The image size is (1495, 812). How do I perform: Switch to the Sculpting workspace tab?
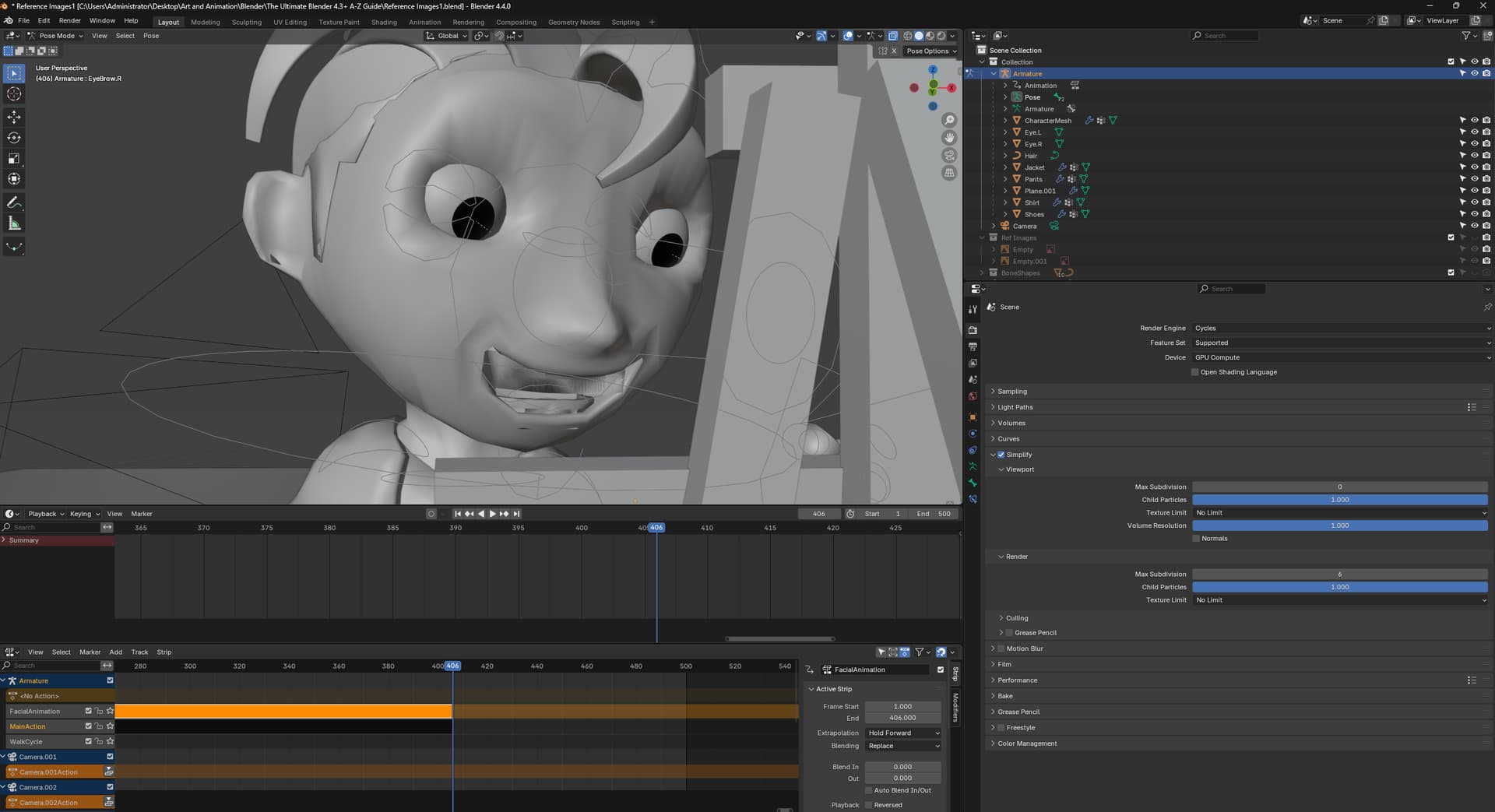(x=246, y=23)
